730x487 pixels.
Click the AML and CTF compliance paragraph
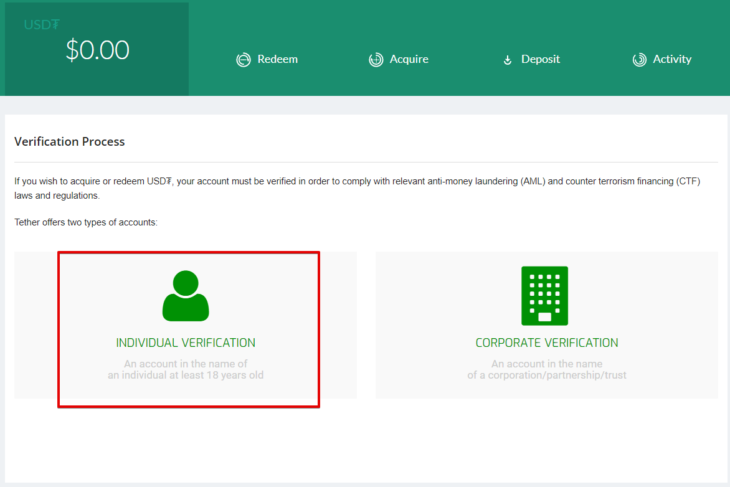point(357,188)
